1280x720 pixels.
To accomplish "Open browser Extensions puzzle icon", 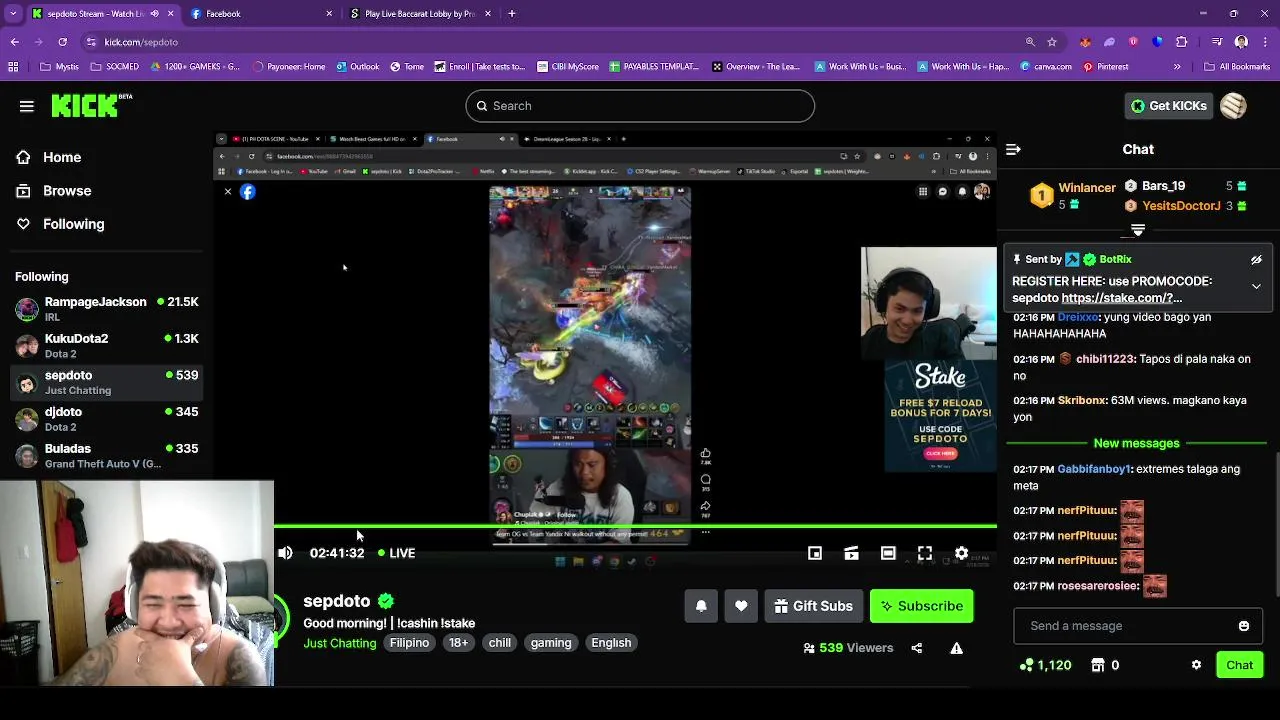I will coord(1182,42).
